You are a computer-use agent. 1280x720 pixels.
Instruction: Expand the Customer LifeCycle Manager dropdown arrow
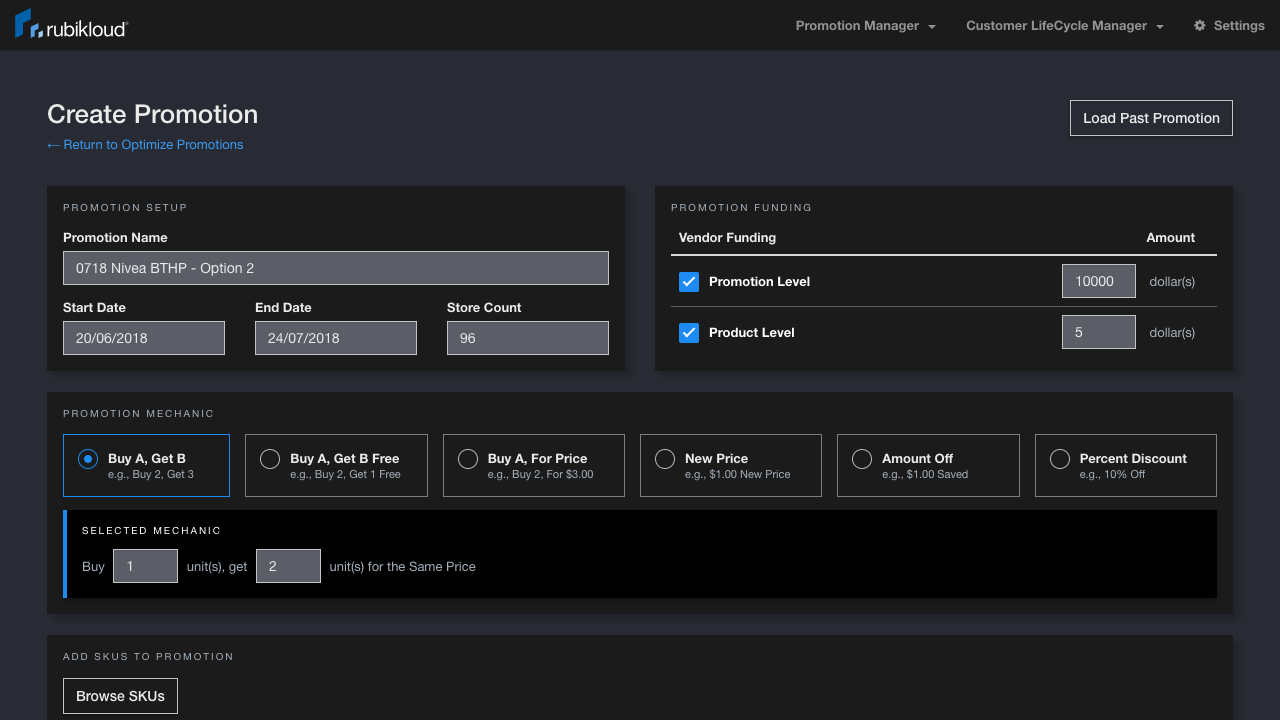(x=1160, y=27)
